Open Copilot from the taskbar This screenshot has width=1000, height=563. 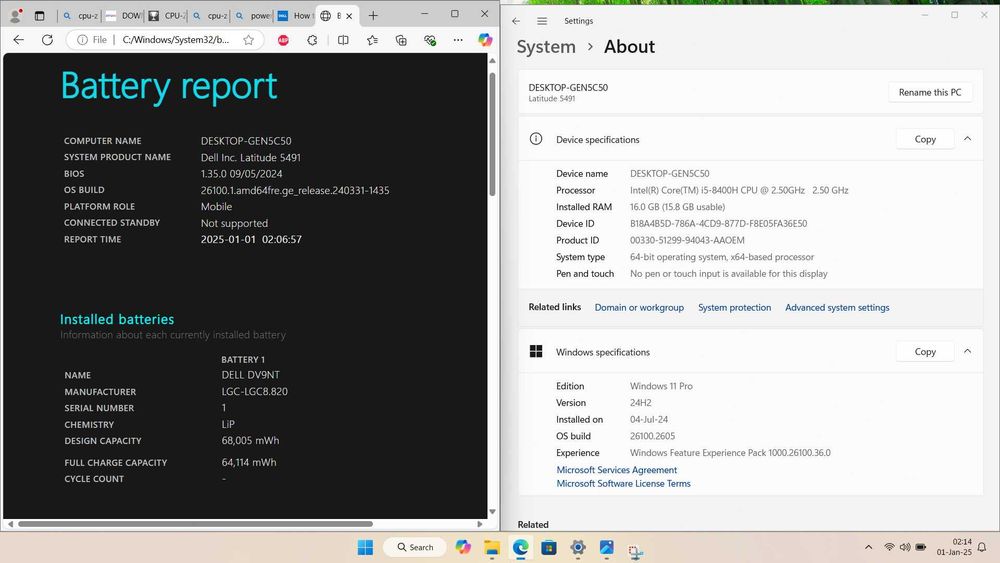tap(463, 547)
